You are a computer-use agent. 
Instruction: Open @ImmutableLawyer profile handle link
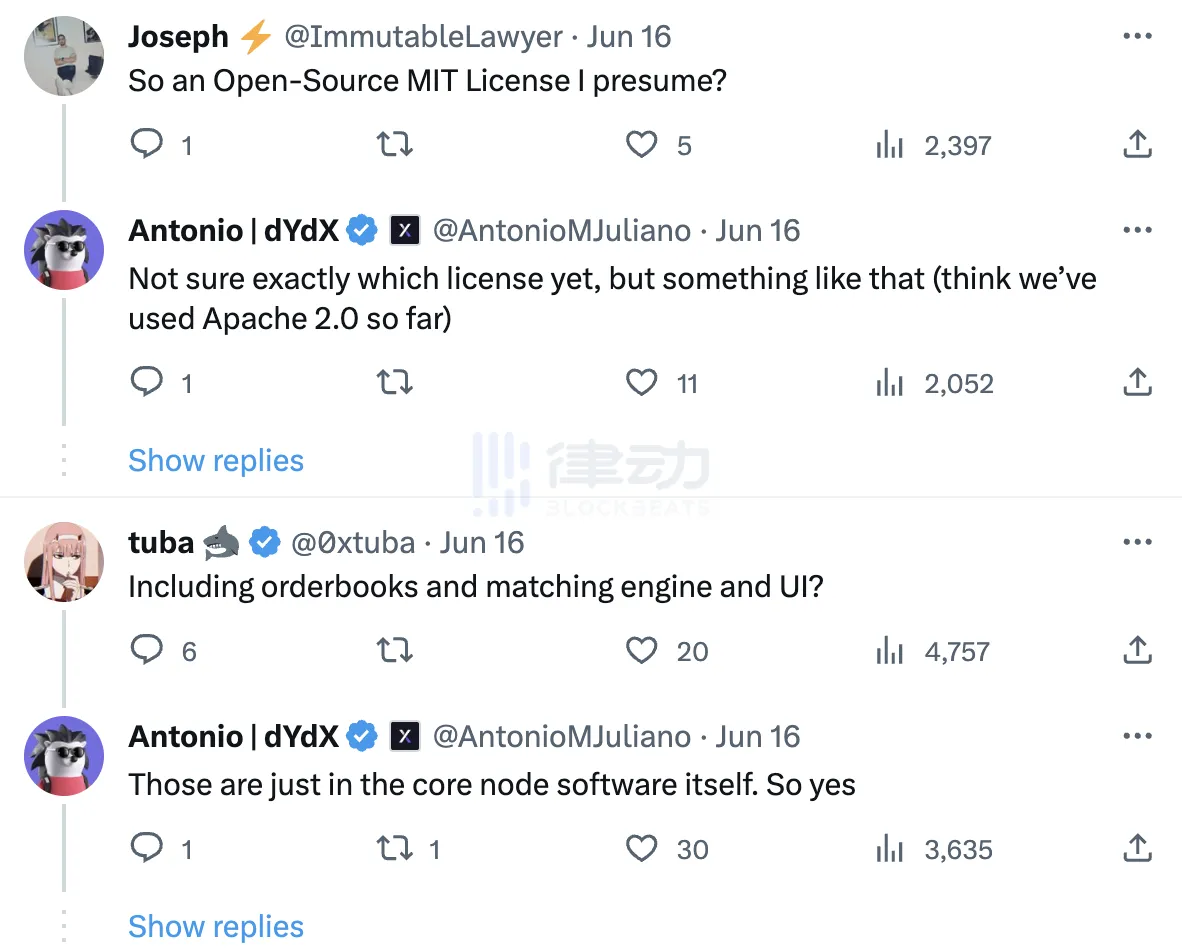pyautogui.click(x=424, y=37)
